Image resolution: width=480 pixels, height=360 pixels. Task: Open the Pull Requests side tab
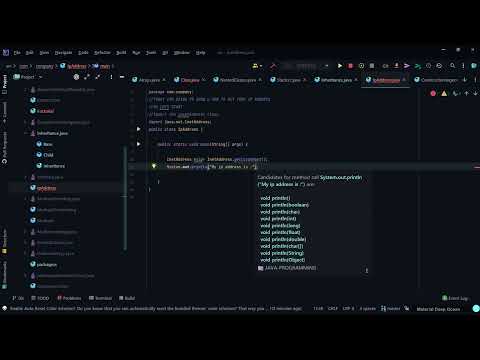(5, 147)
